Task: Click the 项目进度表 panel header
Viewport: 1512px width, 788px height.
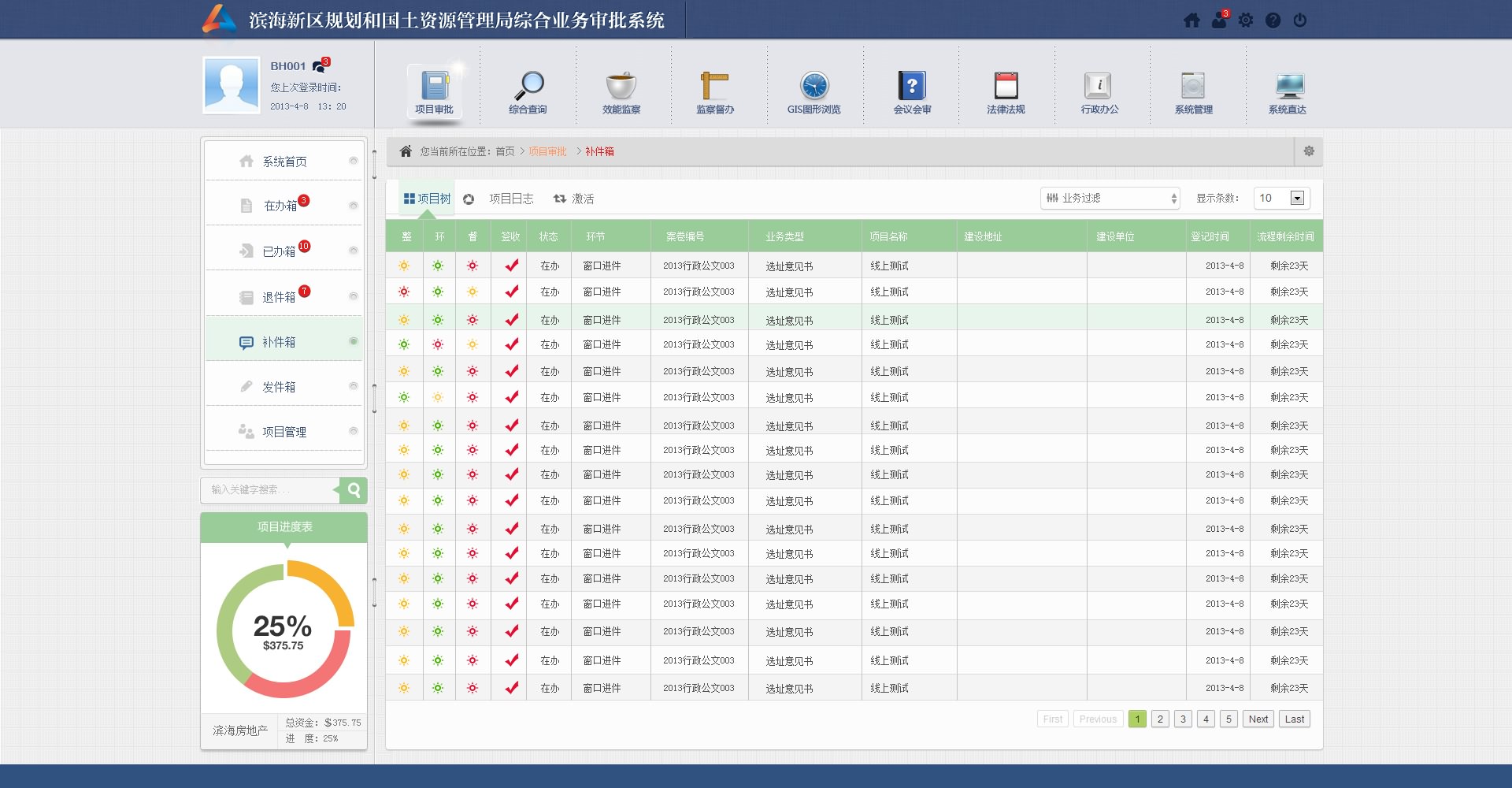Action: tap(284, 526)
